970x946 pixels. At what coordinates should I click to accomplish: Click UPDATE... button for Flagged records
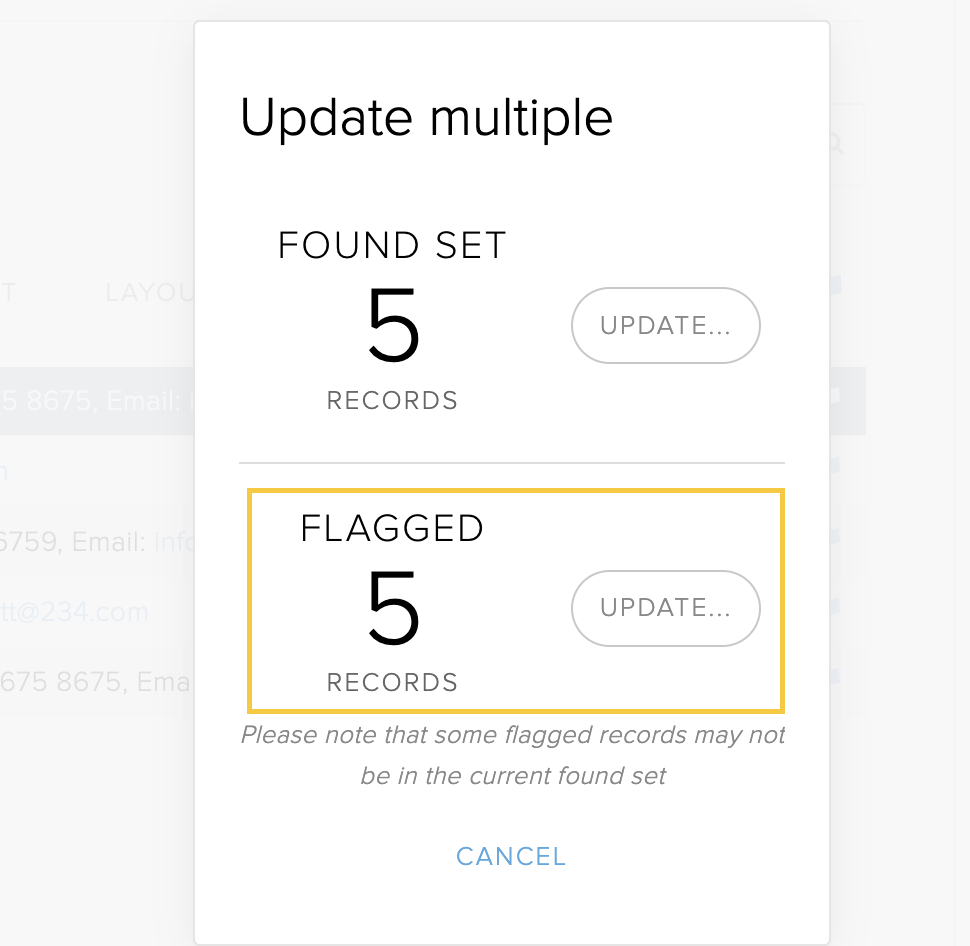pos(666,608)
